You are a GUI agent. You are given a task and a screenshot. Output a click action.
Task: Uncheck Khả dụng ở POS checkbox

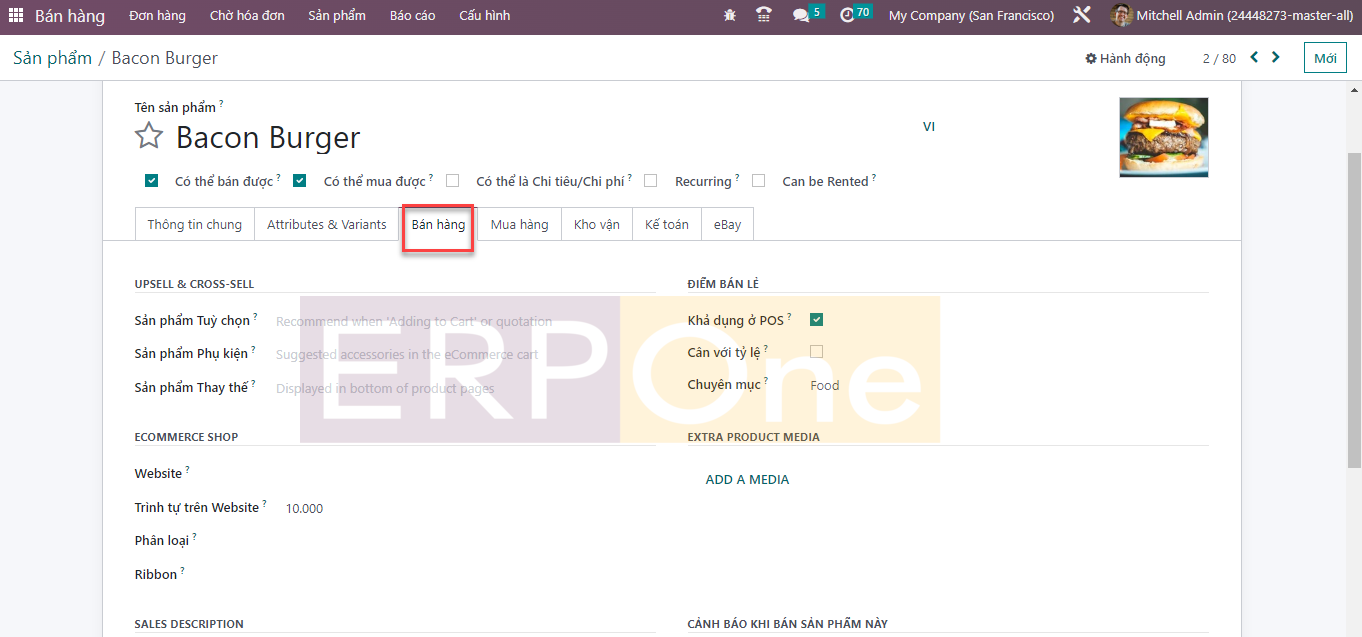(x=817, y=320)
